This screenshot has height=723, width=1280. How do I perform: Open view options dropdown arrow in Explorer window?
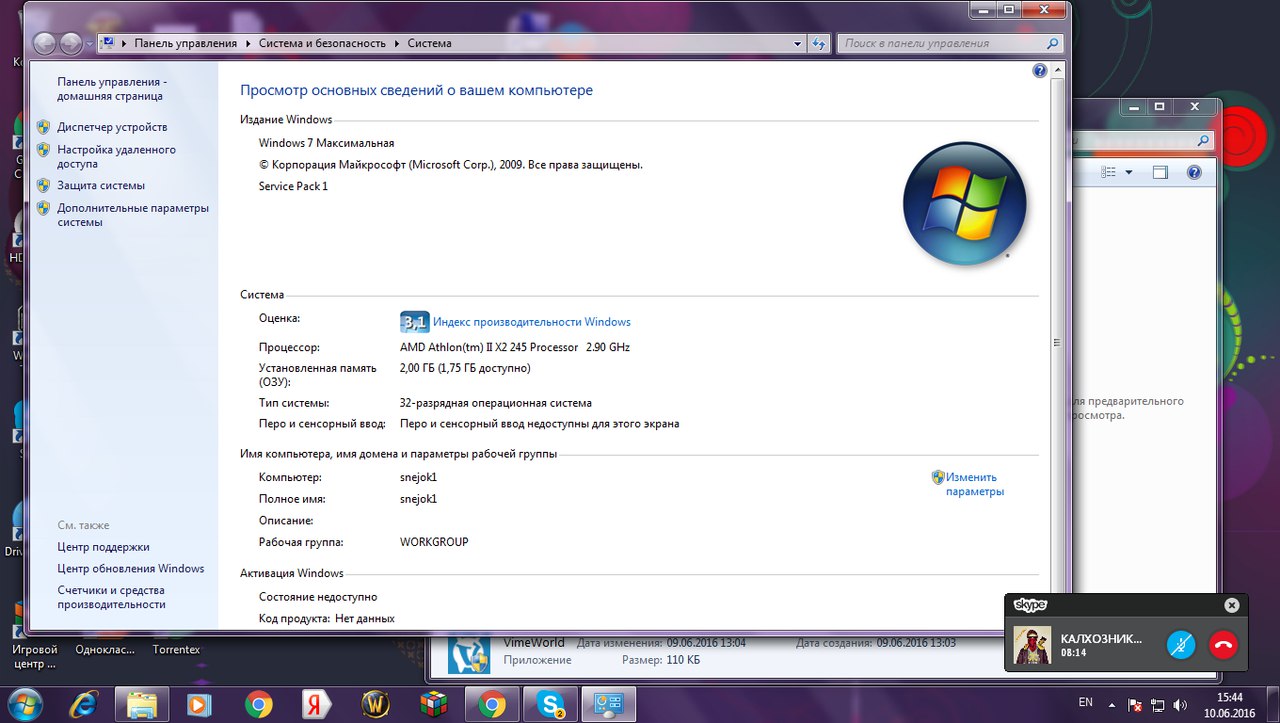click(x=1129, y=172)
